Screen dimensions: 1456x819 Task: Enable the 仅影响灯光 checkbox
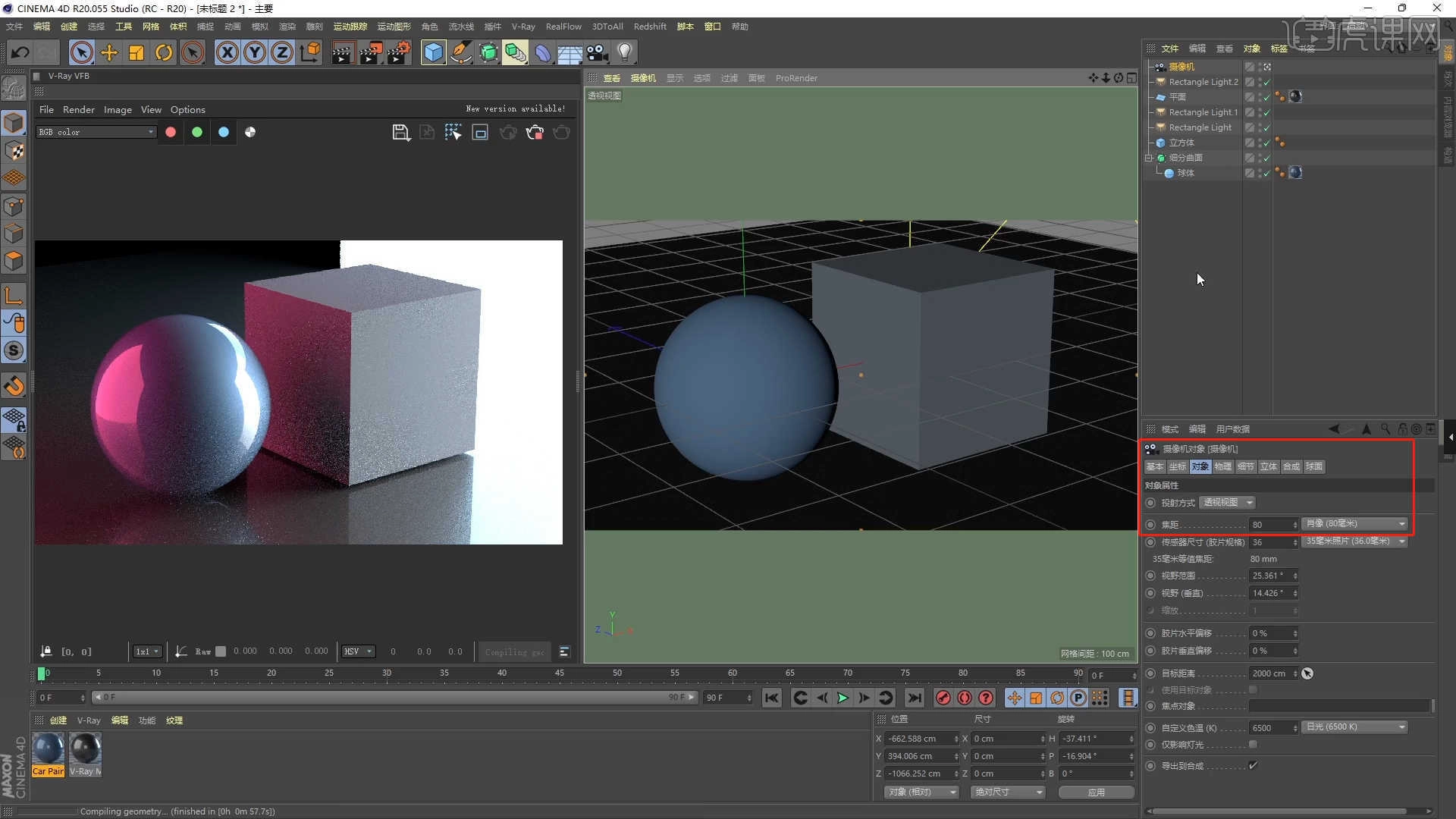(1253, 745)
